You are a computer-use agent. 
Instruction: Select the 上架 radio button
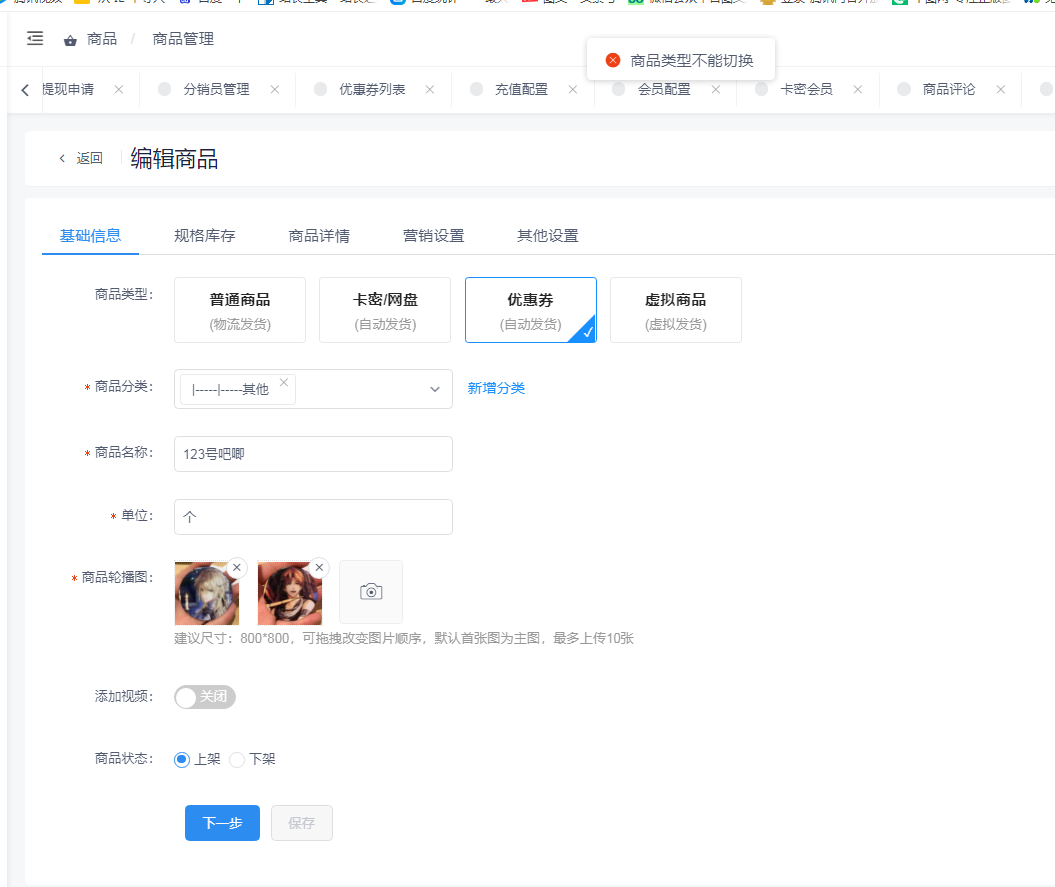pos(182,760)
